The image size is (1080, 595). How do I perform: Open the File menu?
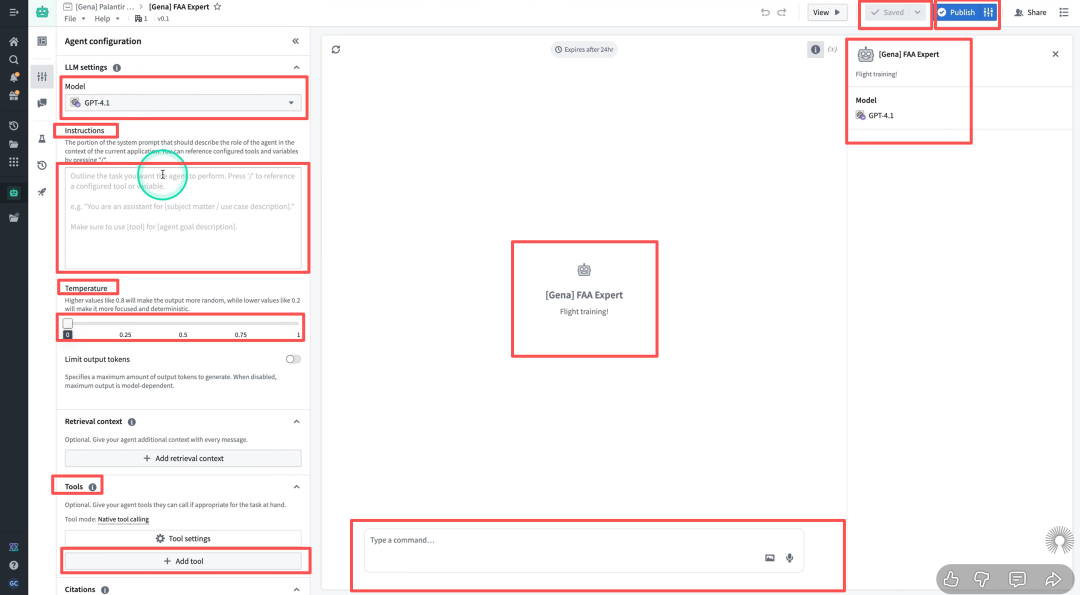(x=74, y=19)
